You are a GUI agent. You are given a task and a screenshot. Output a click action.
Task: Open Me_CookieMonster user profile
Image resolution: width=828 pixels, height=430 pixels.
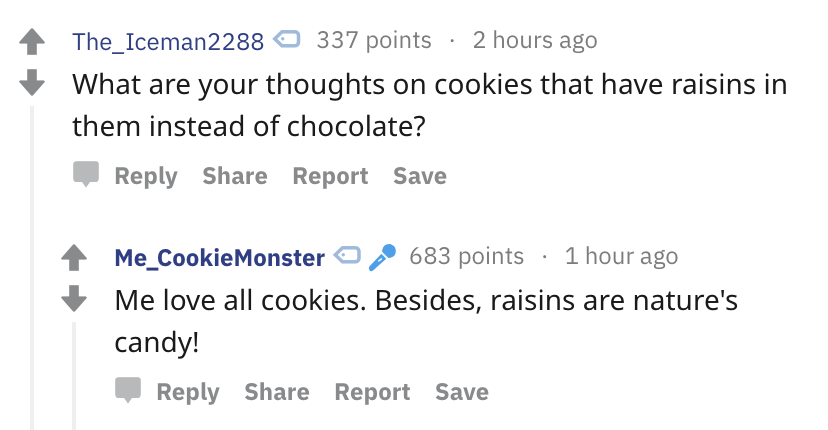tap(220, 257)
